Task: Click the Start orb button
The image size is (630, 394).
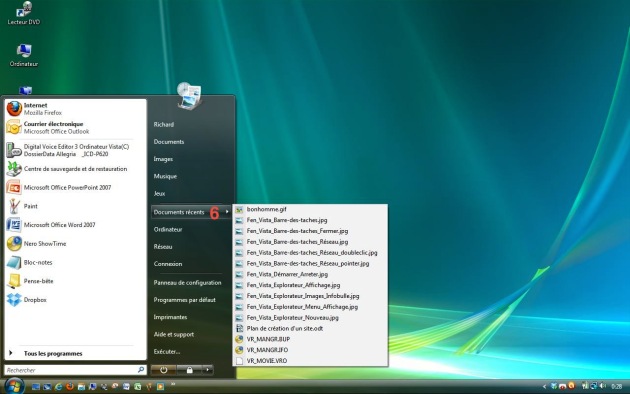Action: coord(14,386)
